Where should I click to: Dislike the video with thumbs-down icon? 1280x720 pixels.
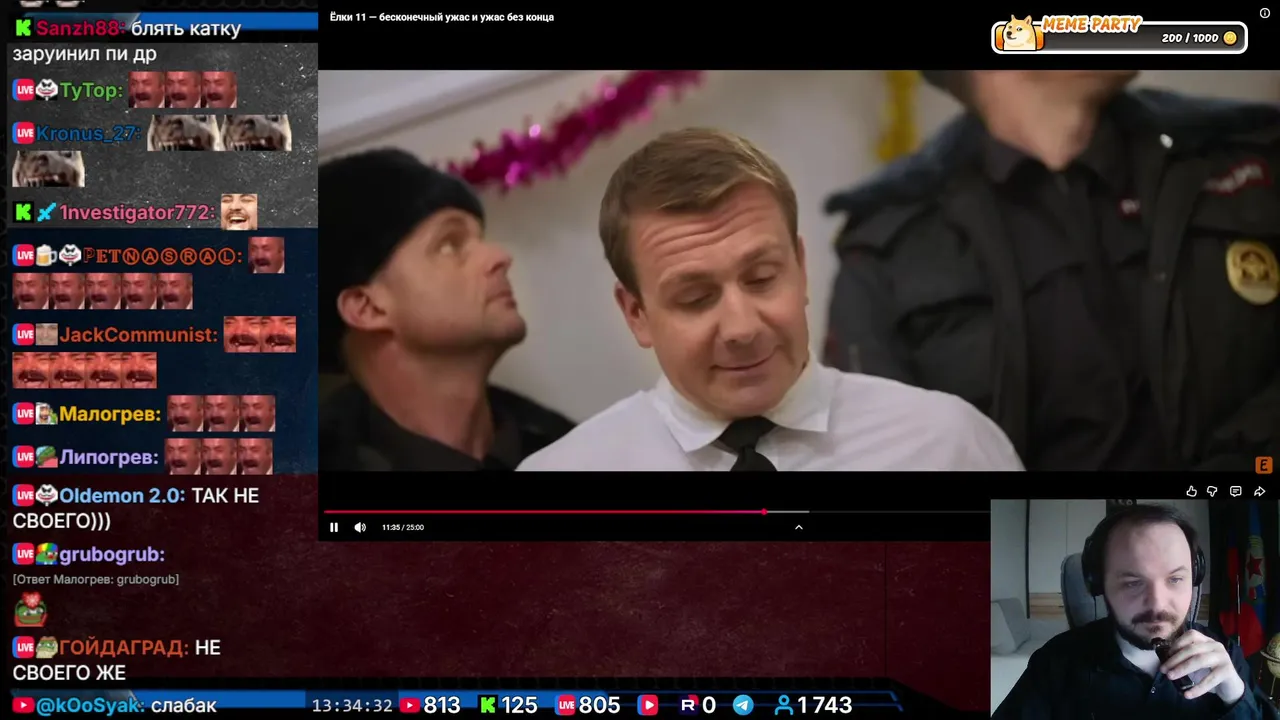click(1212, 491)
